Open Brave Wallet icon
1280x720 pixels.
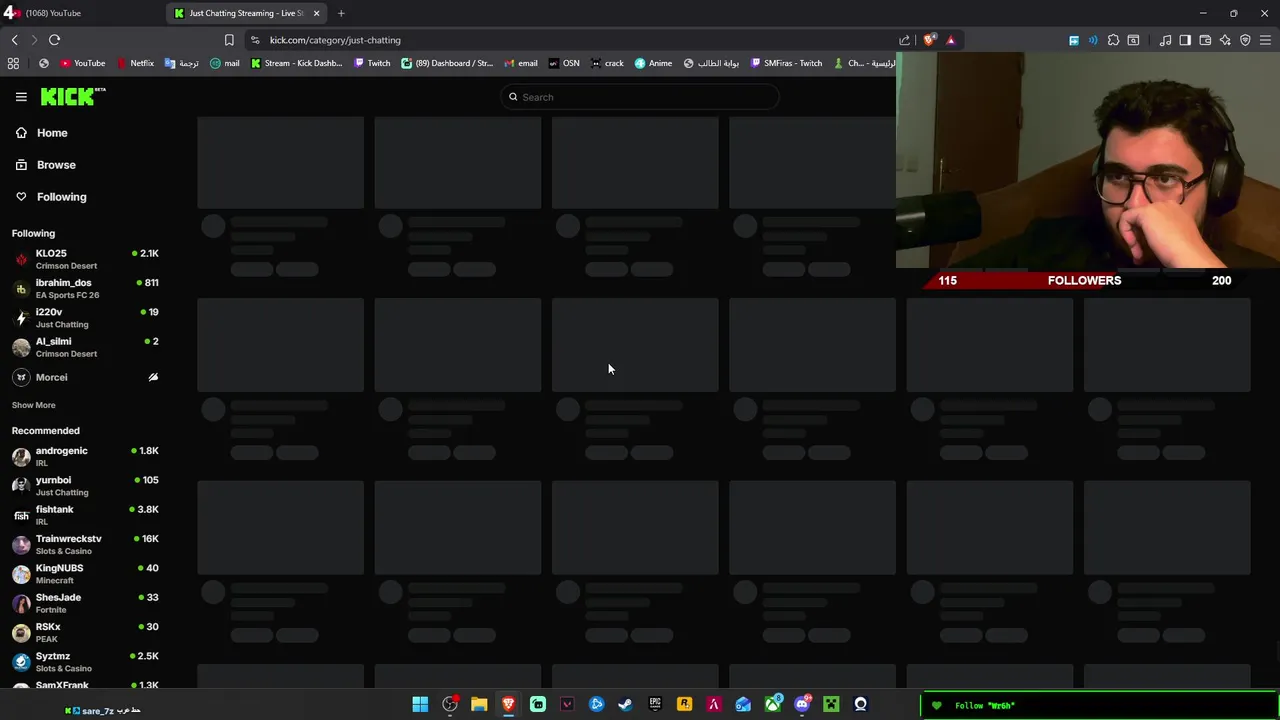coord(1205,40)
